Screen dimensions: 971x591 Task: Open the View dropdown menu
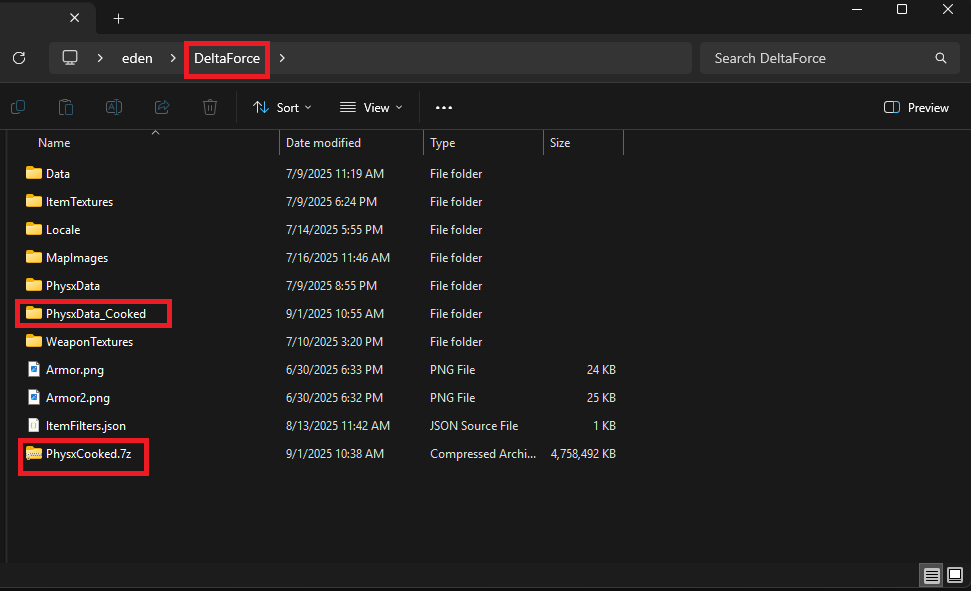pos(371,107)
